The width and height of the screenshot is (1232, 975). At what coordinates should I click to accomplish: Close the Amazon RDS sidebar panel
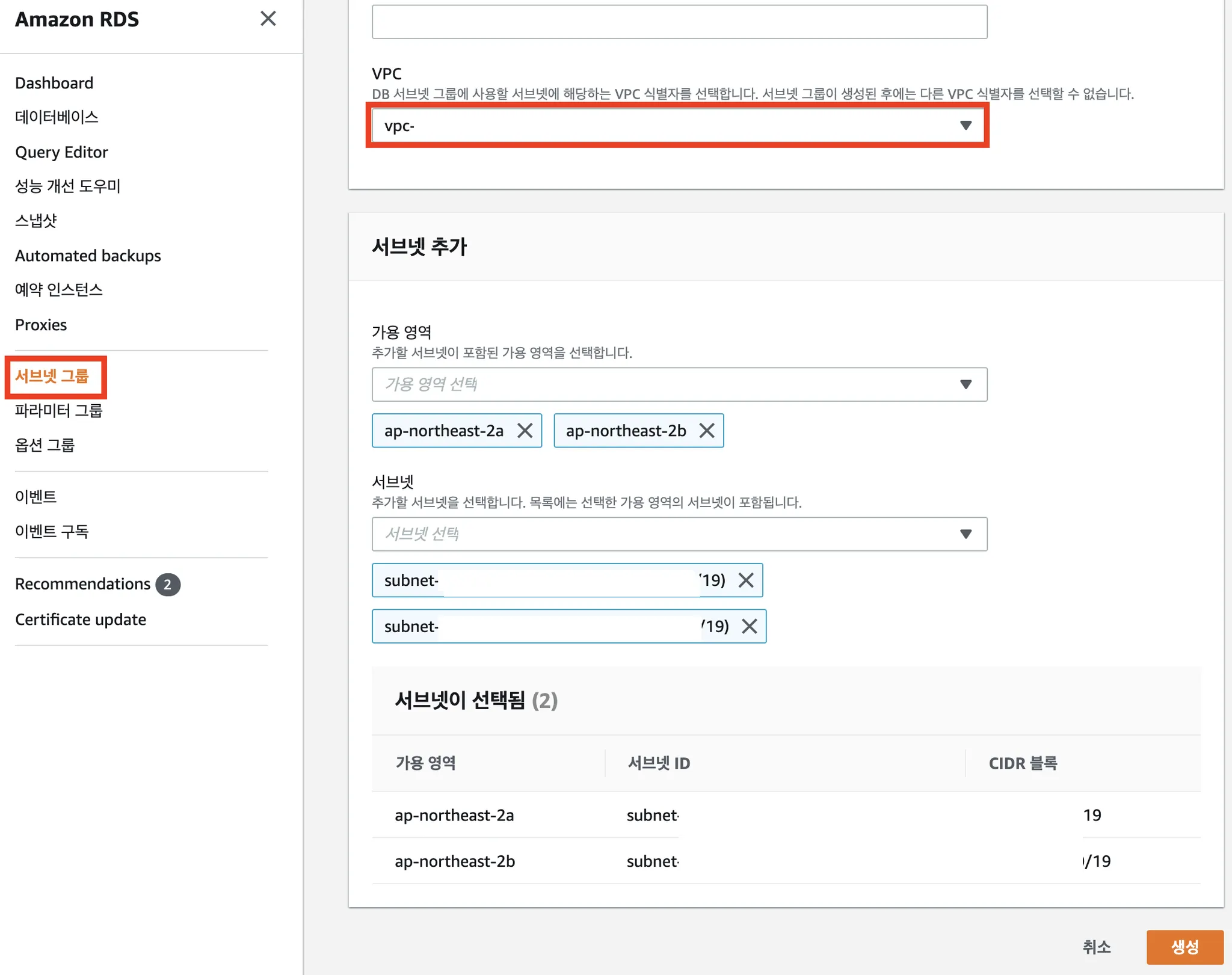point(268,19)
